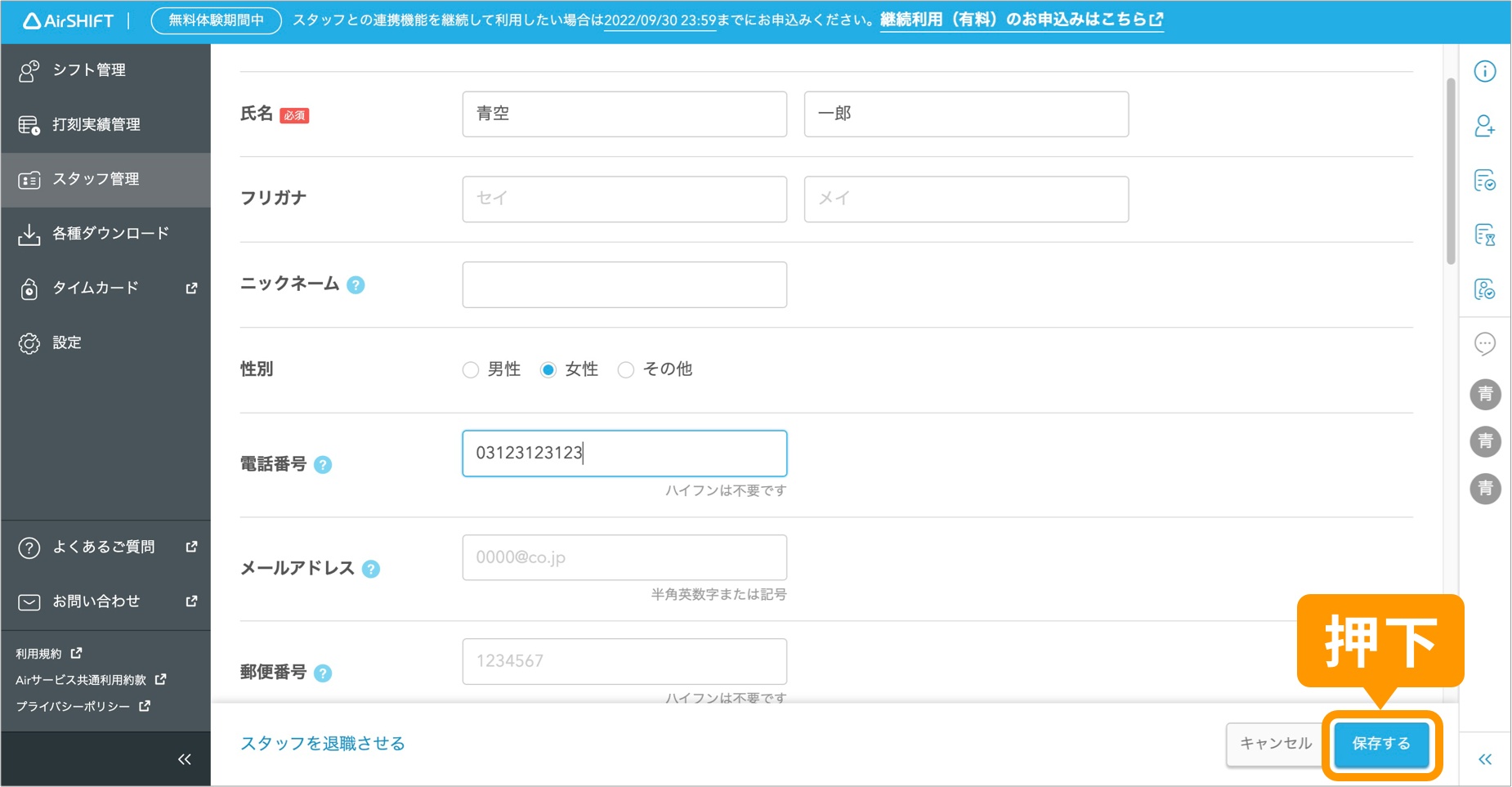
Task: Click the staff-verified icon in right sidebar
Action: tap(1486, 289)
